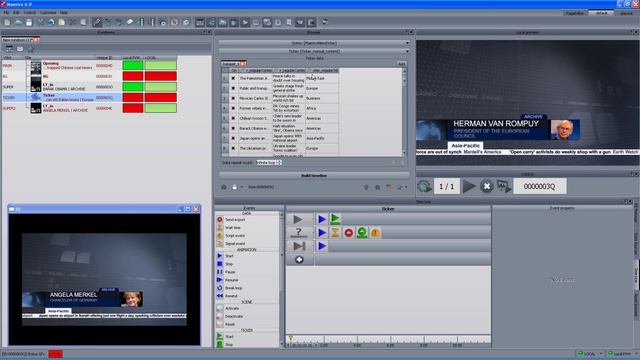Open the dropdown arrow next to lock icon
The image size is (640, 360).
click(241, 187)
